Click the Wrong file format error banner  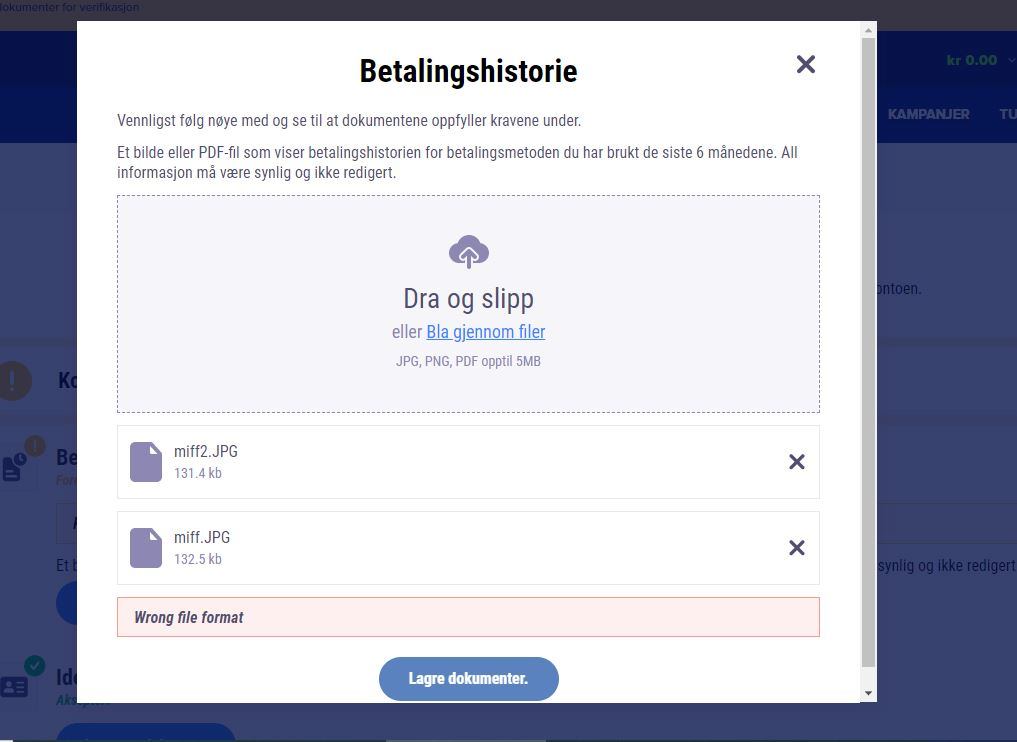[468, 617]
